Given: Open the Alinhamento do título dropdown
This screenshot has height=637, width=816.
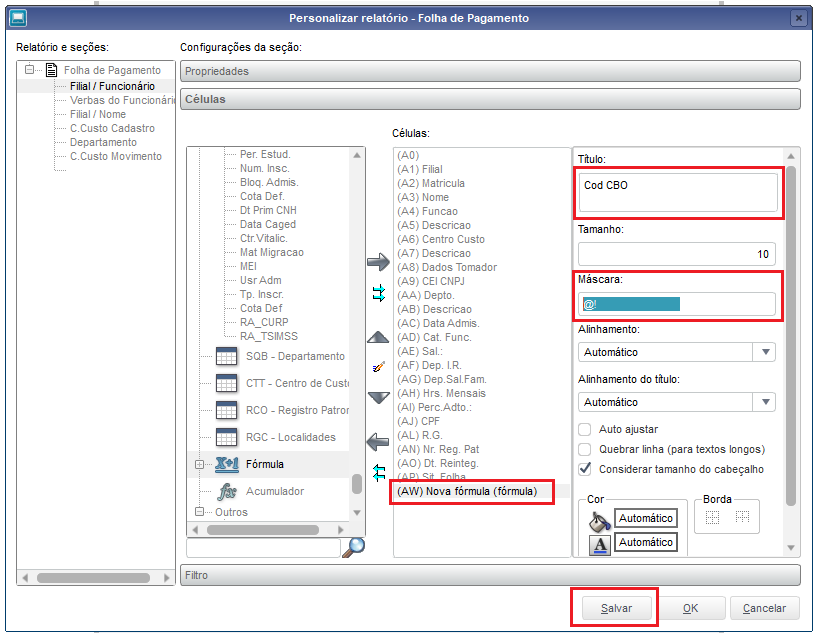Looking at the screenshot, I should (x=677, y=402).
